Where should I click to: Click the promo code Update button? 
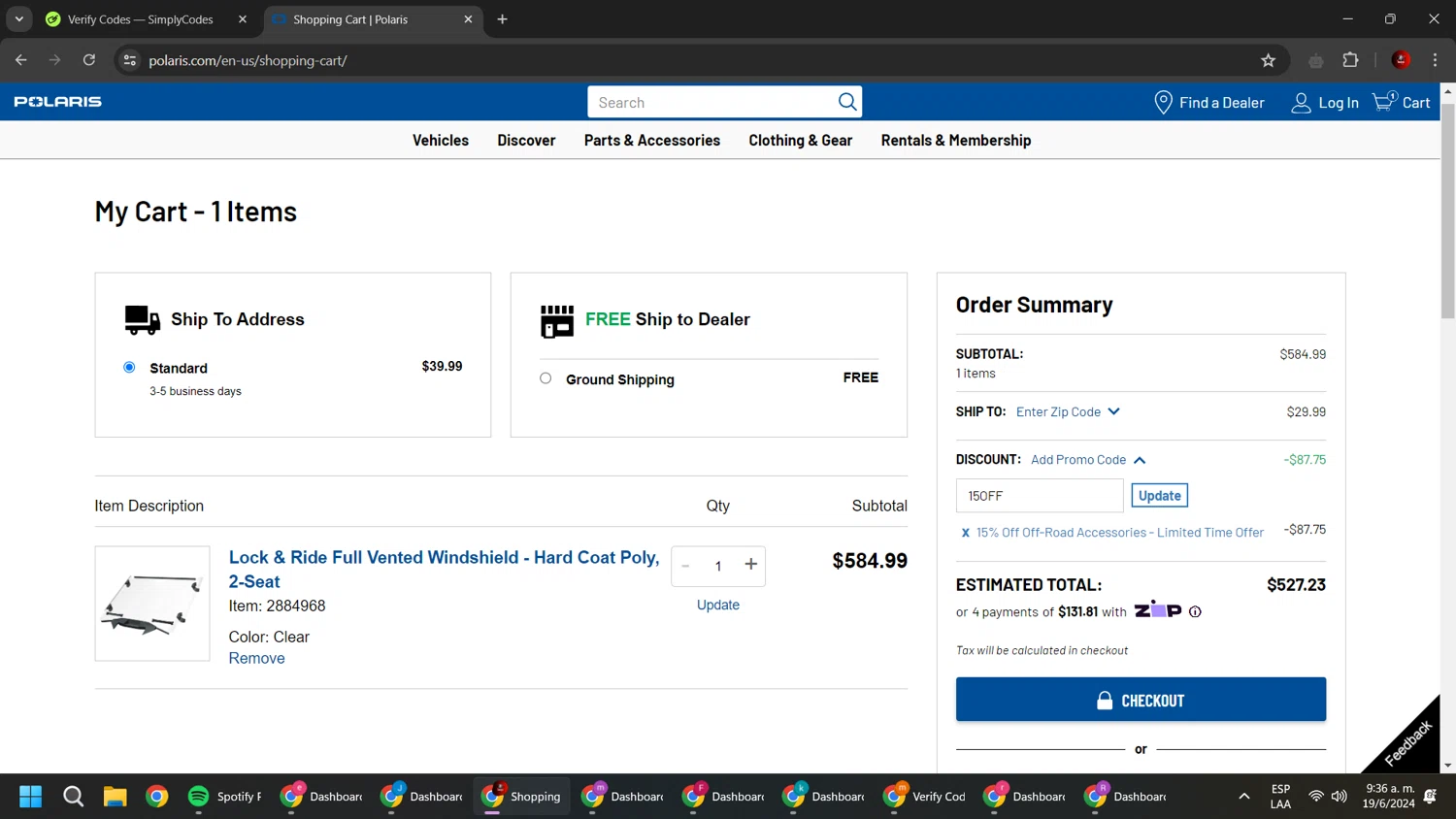[x=1159, y=496]
